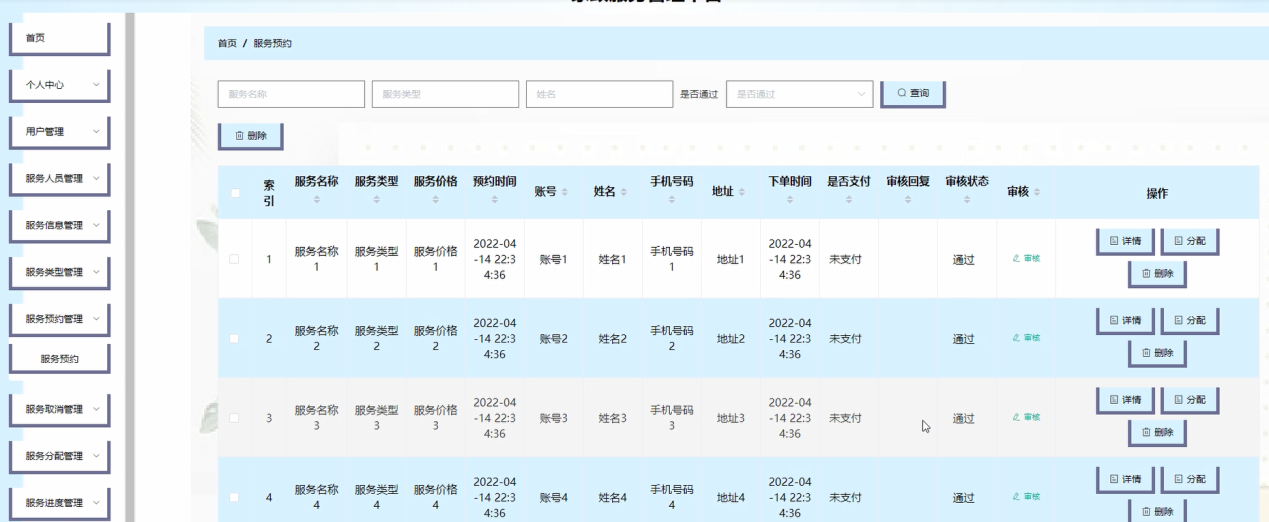Sort by 姓名 column arrows
The height and width of the screenshot is (522, 1269).
click(624, 194)
